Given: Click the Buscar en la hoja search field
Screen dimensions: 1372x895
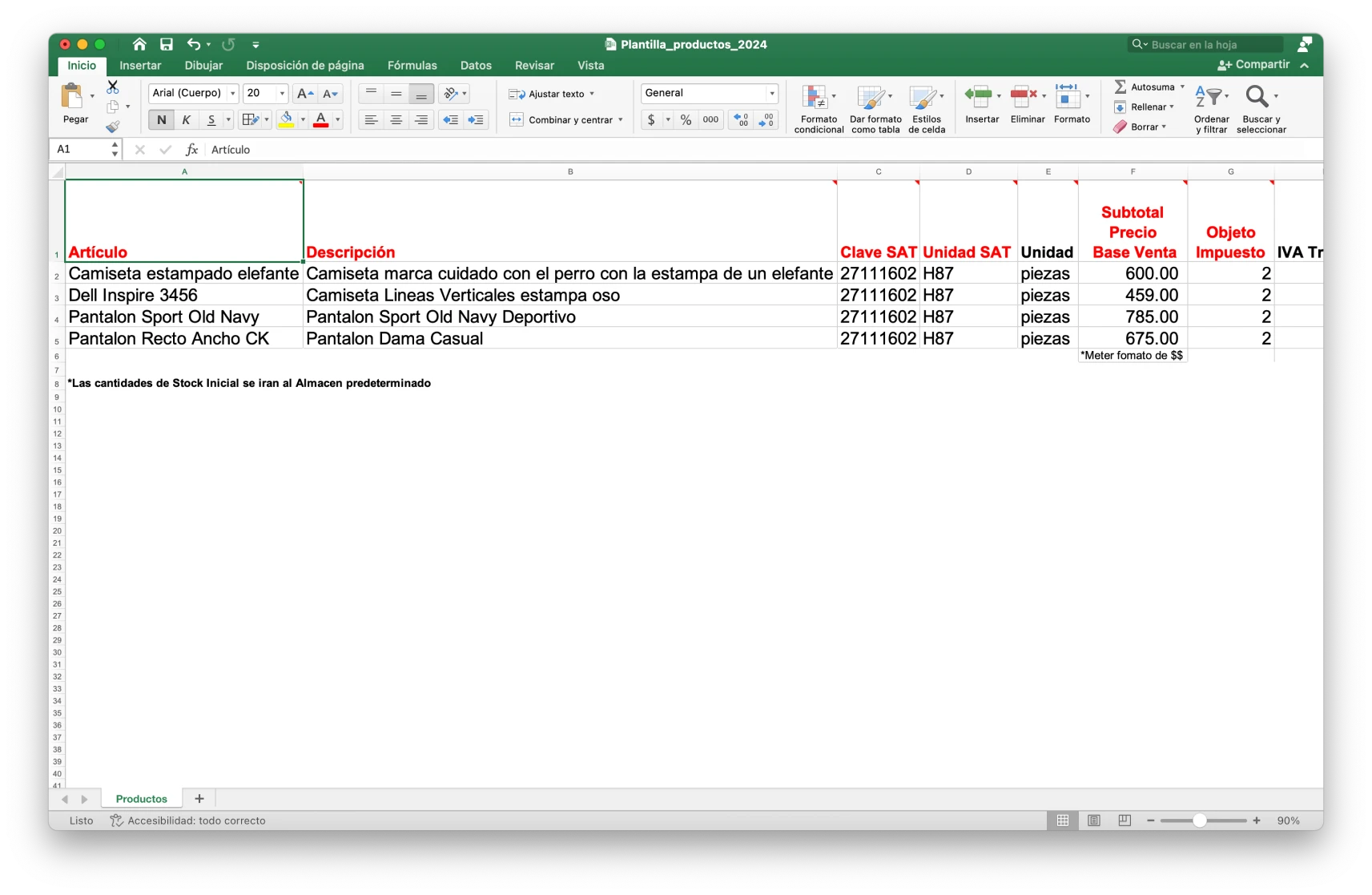Looking at the screenshot, I should [1205, 45].
